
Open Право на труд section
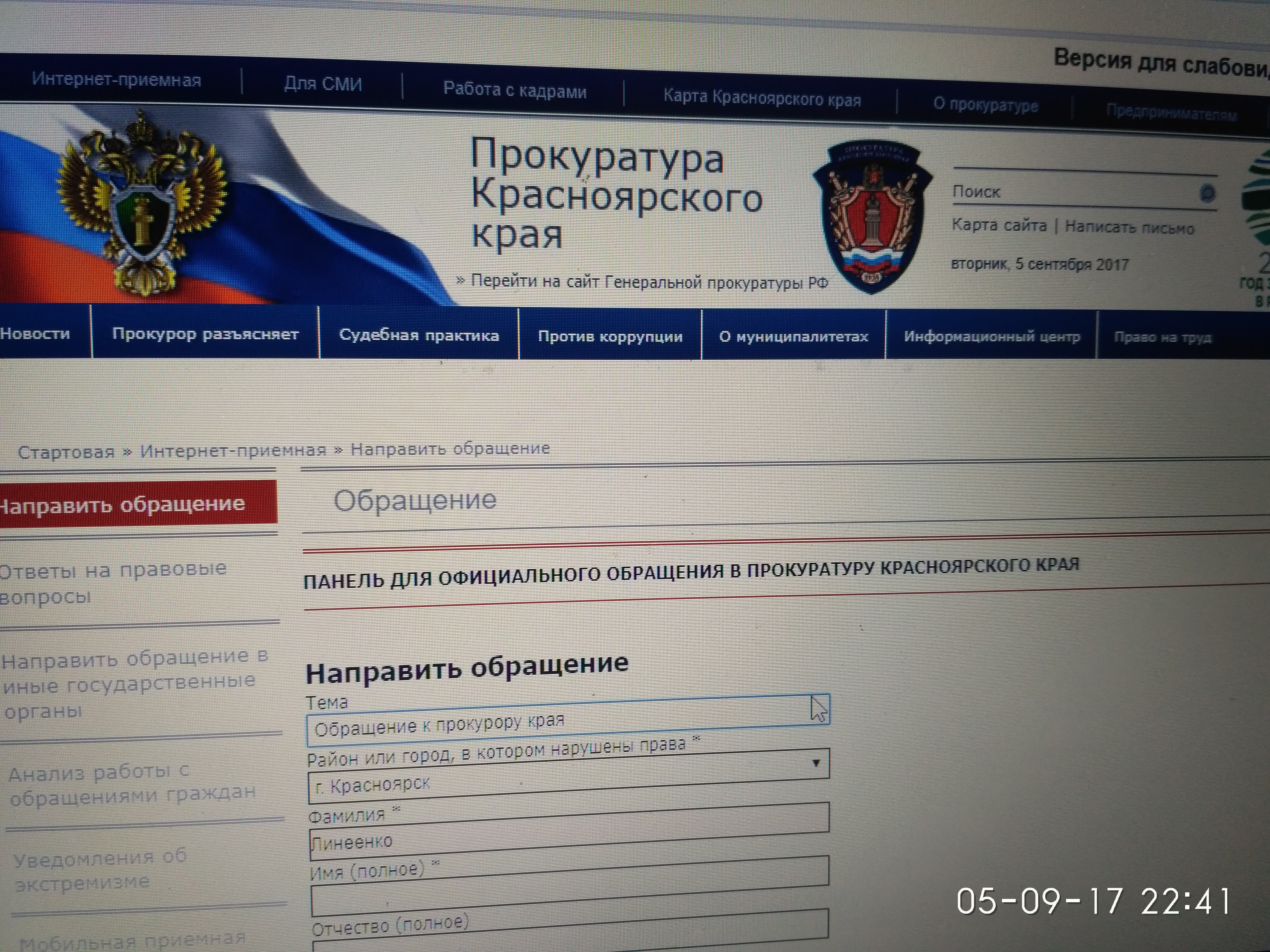(x=1163, y=337)
